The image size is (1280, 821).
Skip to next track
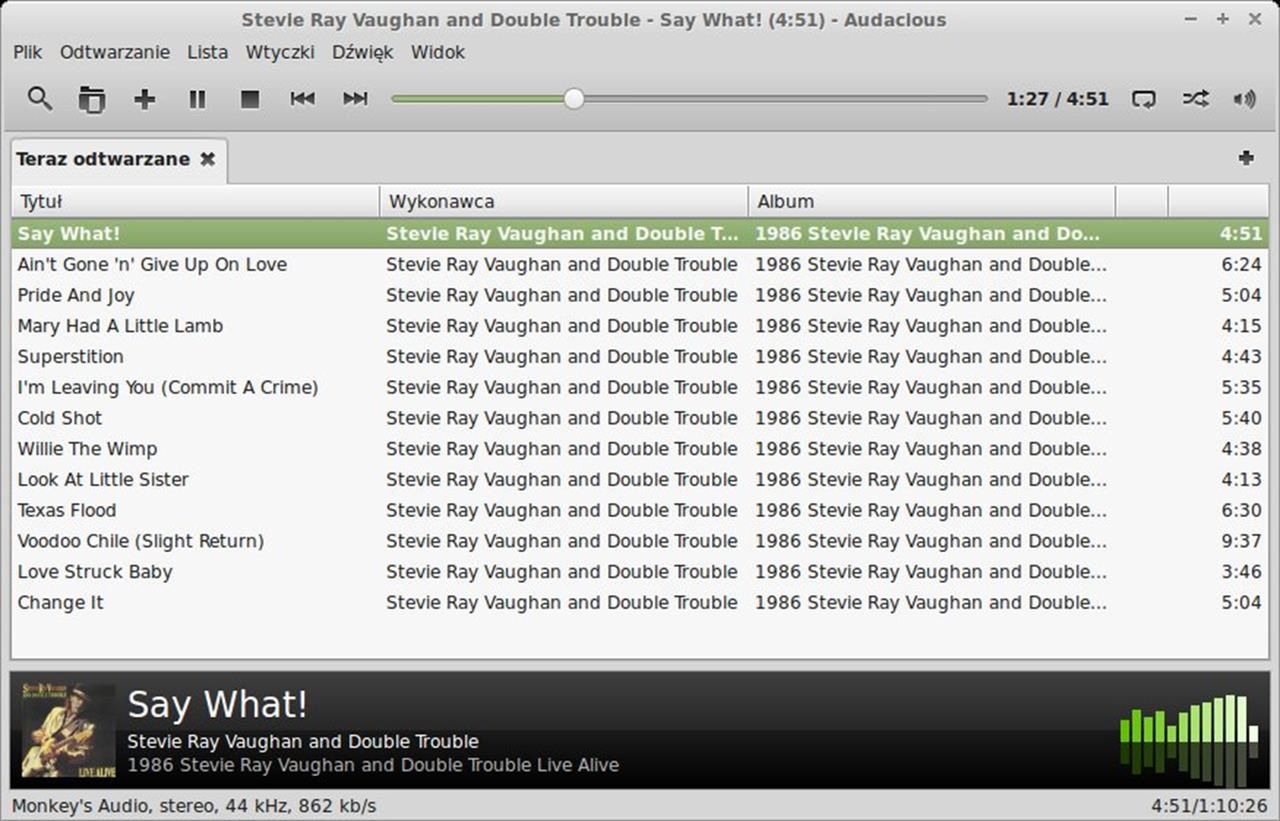[x=355, y=98]
